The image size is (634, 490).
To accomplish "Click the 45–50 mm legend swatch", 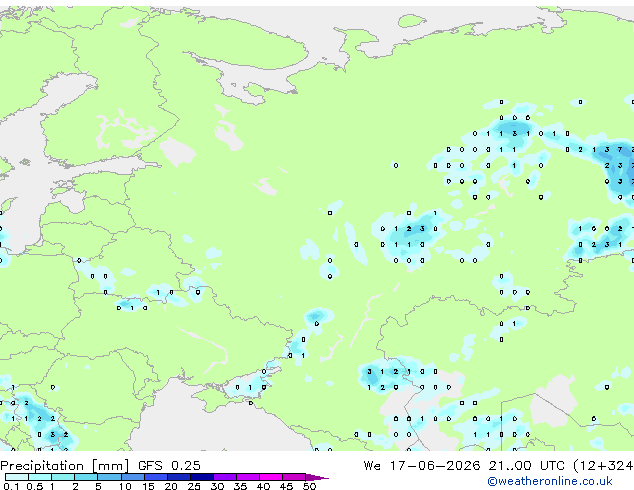I will pyautogui.click(x=294, y=477).
